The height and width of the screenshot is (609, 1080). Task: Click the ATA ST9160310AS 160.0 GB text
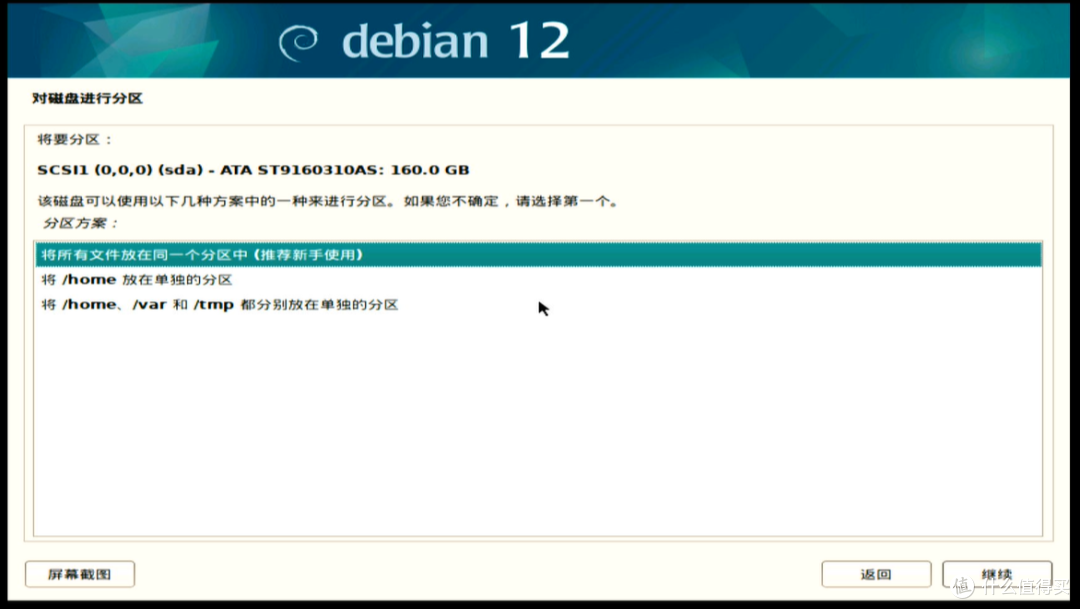click(372, 169)
